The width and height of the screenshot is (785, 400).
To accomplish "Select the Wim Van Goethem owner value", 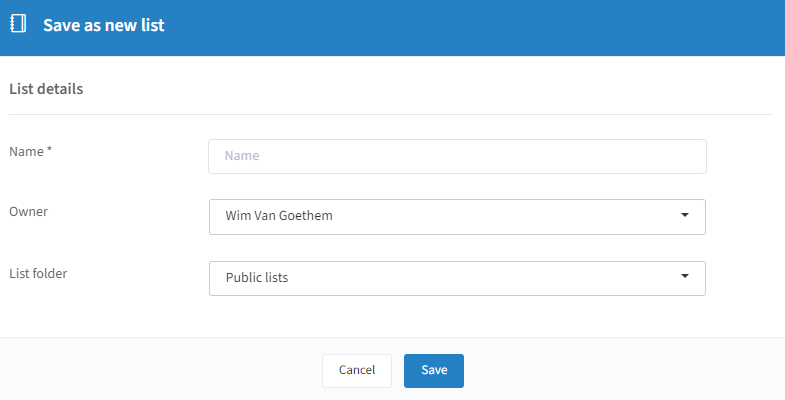I will (279, 216).
